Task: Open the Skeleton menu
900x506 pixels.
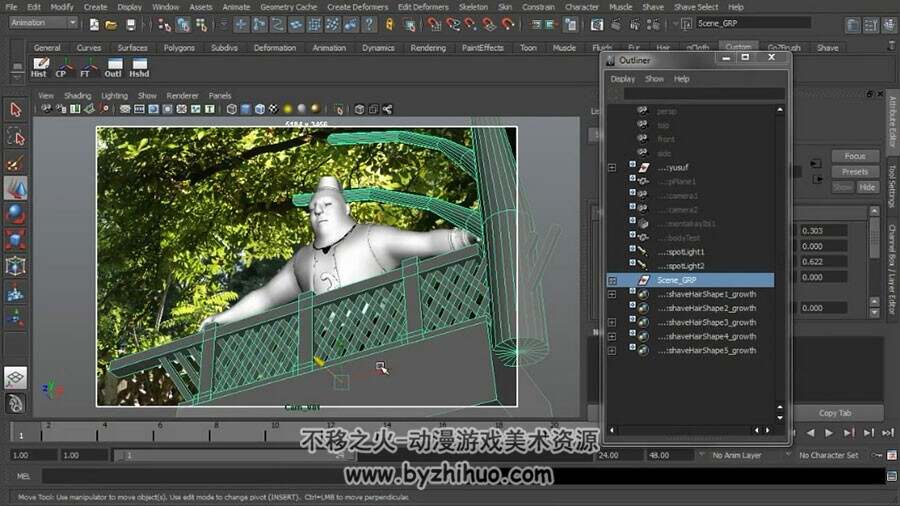Action: (473, 7)
